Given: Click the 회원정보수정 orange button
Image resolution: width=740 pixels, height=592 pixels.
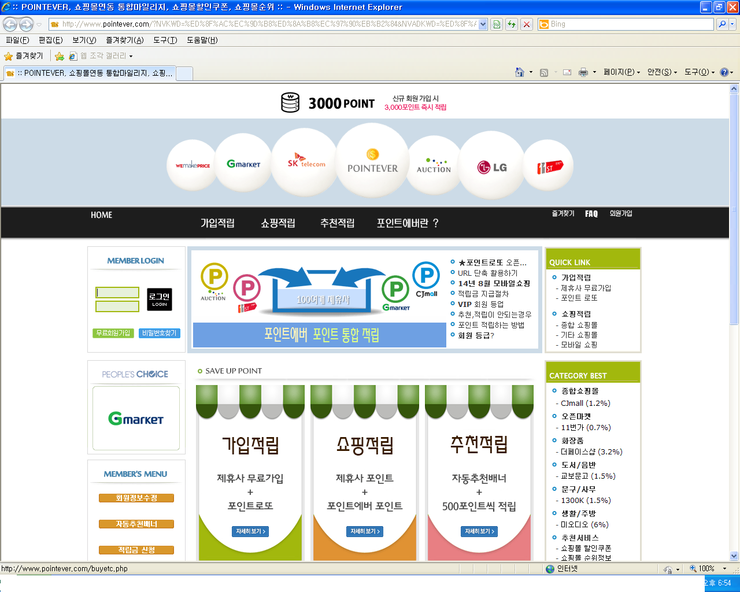Looking at the screenshot, I should (136, 498).
